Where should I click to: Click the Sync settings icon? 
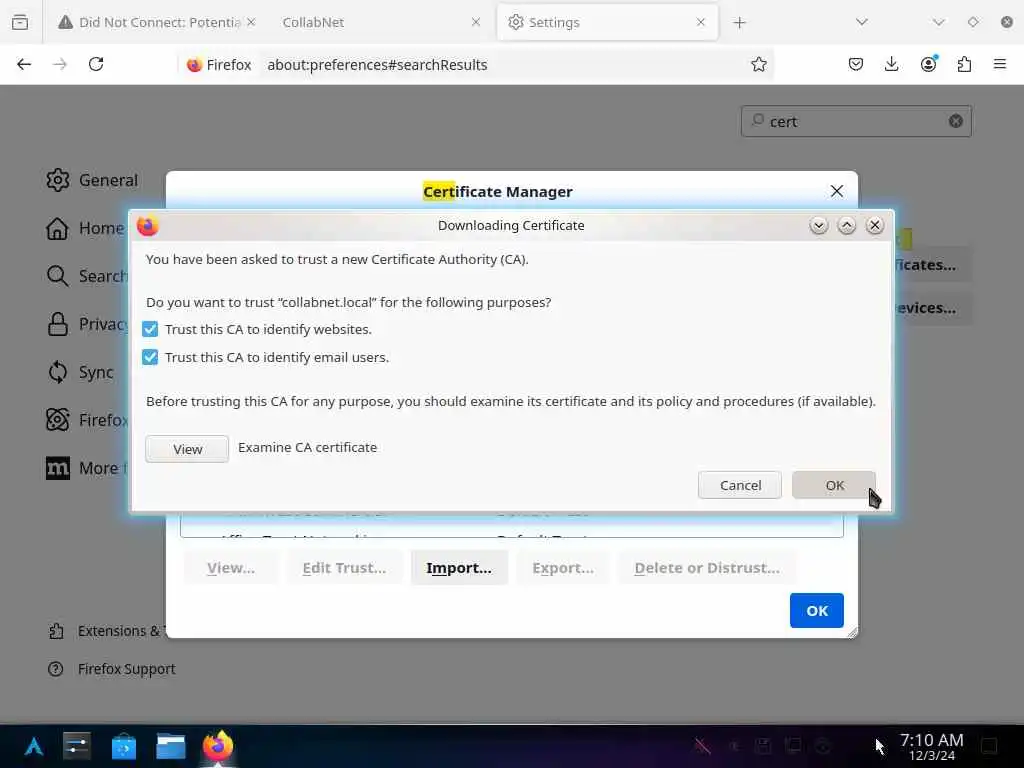click(x=57, y=372)
